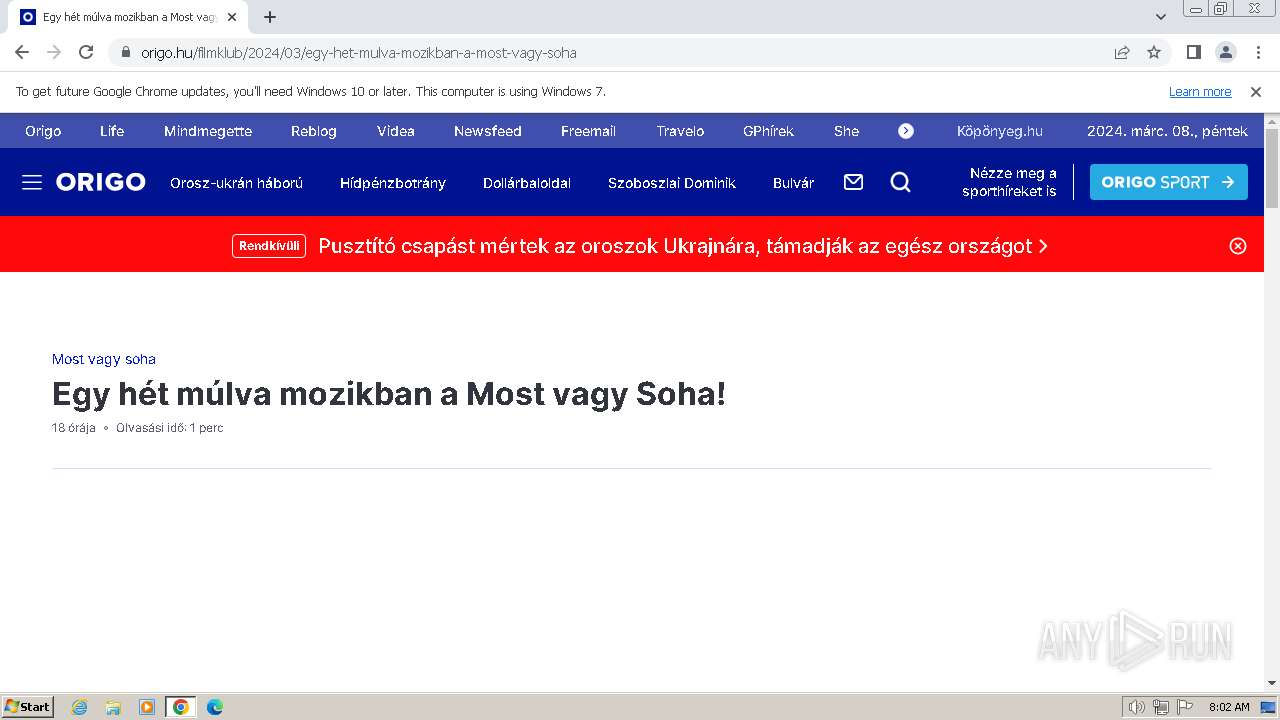Bookmark this page with star
Viewport: 1280px width, 720px height.
pos(1154,52)
